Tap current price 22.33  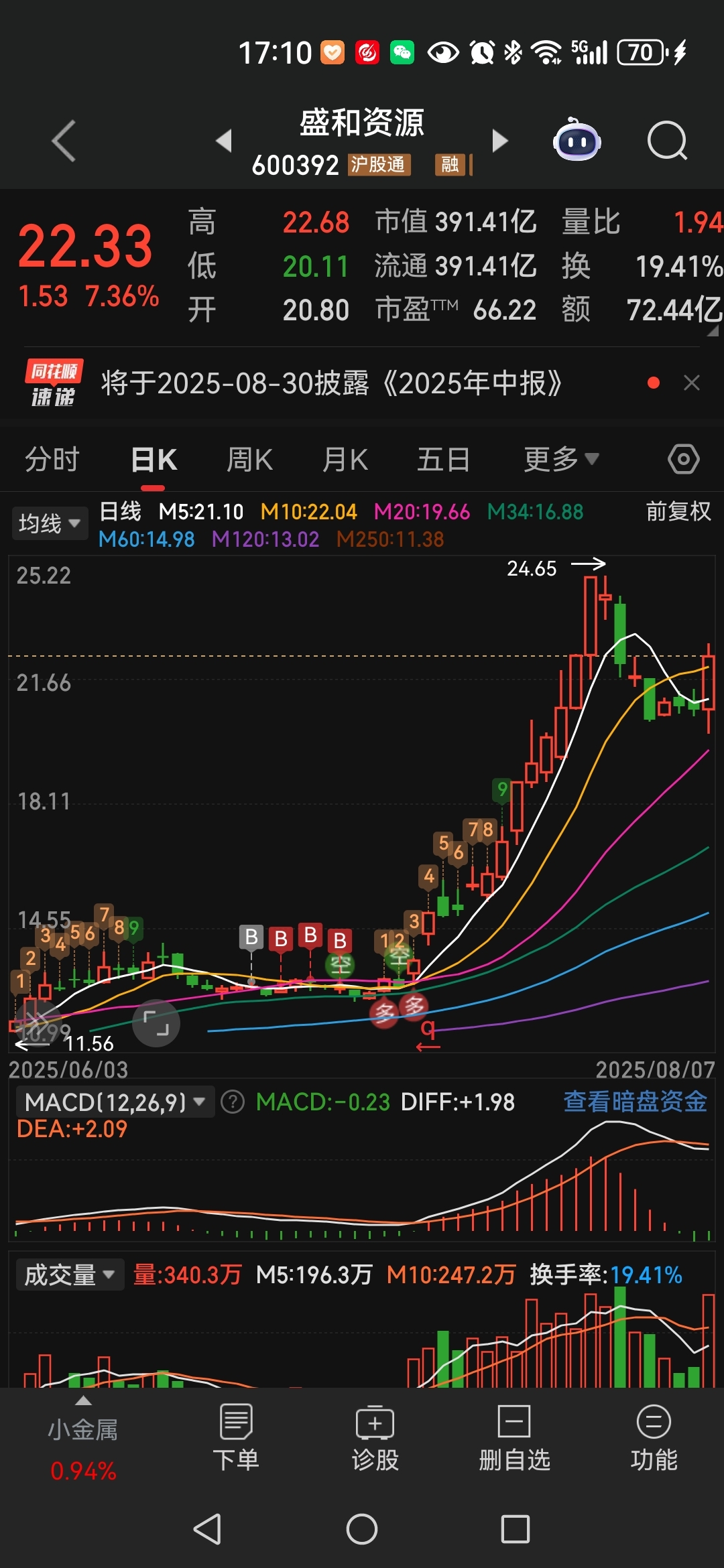pos(85,245)
